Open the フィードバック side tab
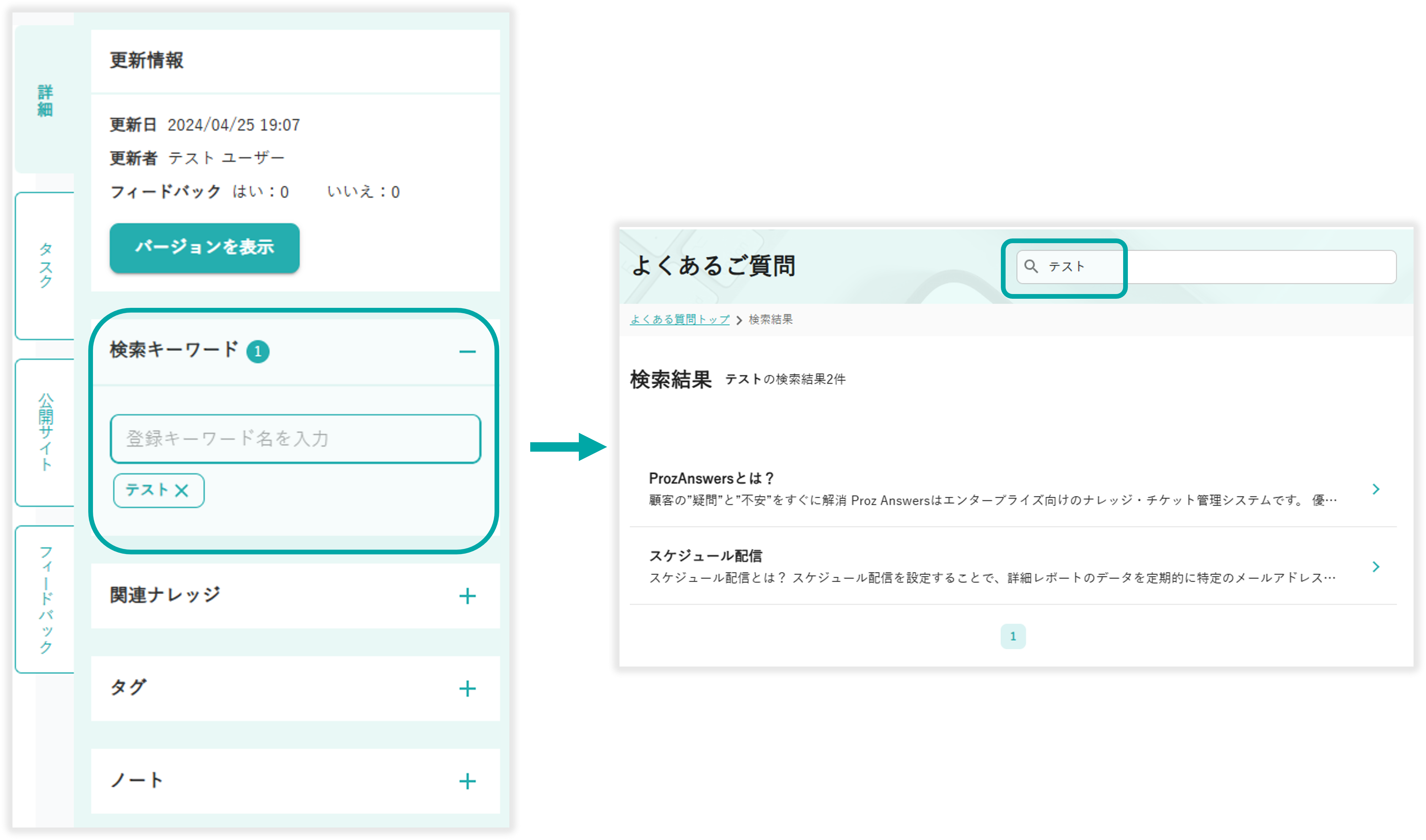Image resolution: width=1426 pixels, height=840 pixels. click(x=45, y=599)
